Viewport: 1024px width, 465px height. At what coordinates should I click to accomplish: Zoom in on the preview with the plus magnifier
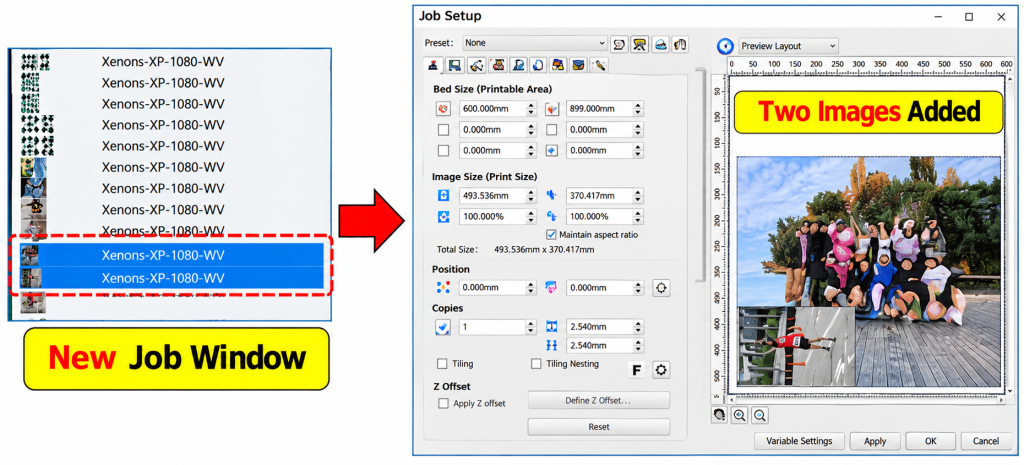click(740, 415)
